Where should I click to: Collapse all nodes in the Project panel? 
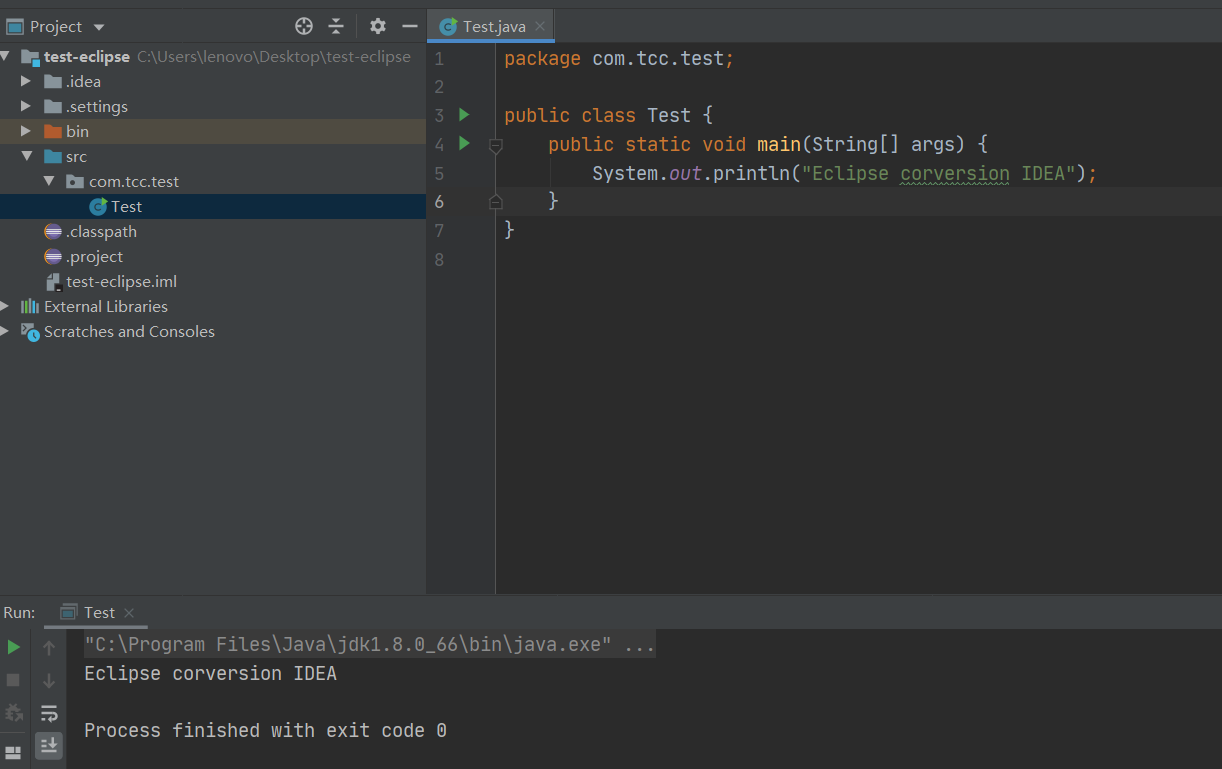(336, 26)
